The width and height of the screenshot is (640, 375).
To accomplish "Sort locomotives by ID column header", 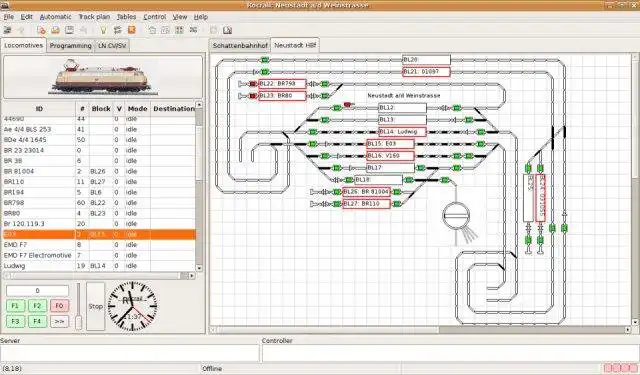I will pyautogui.click(x=39, y=109).
